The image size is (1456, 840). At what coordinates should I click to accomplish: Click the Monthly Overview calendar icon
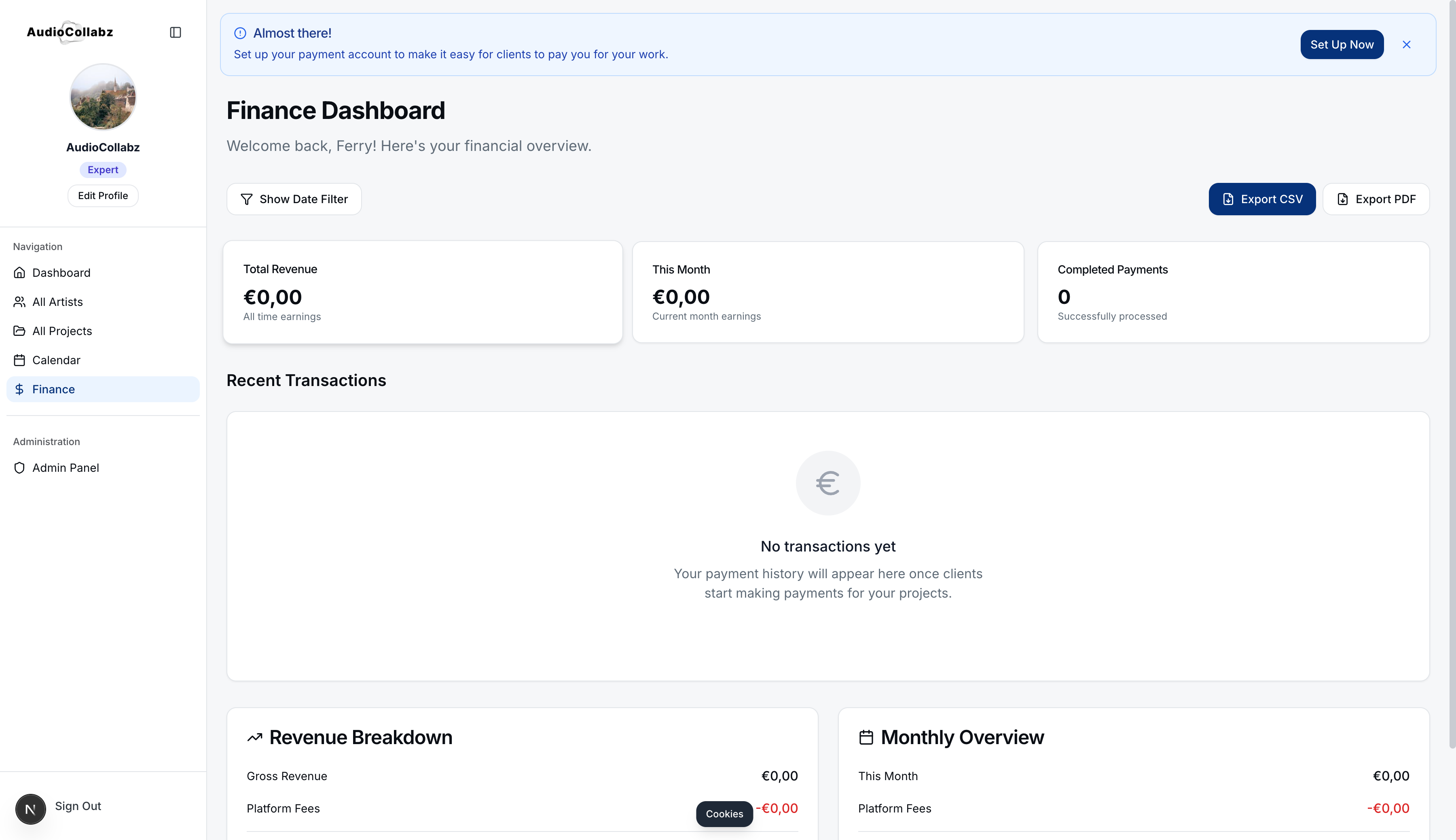pos(866,737)
